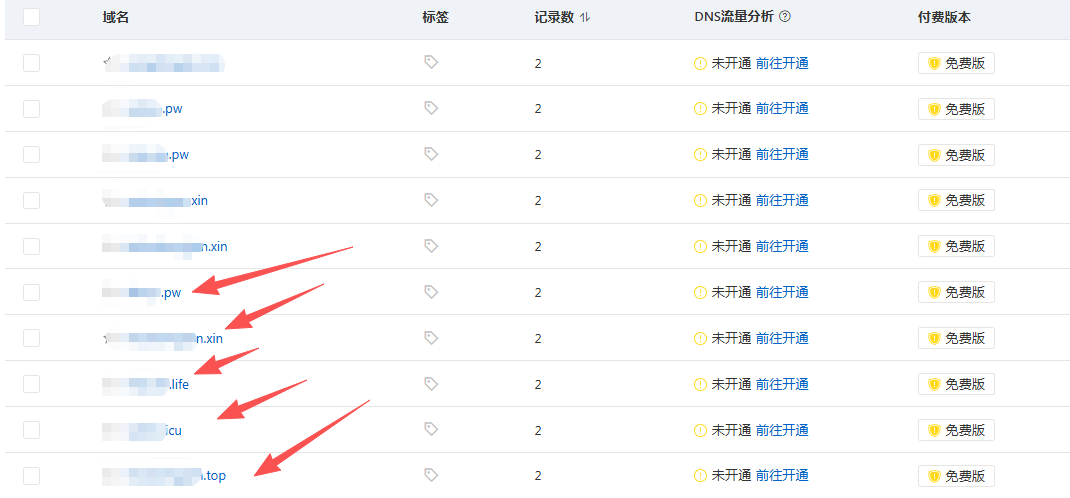Enable the checkbox for the .top domain
Image resolution: width=1070 pixels, height=498 pixels.
point(31,476)
